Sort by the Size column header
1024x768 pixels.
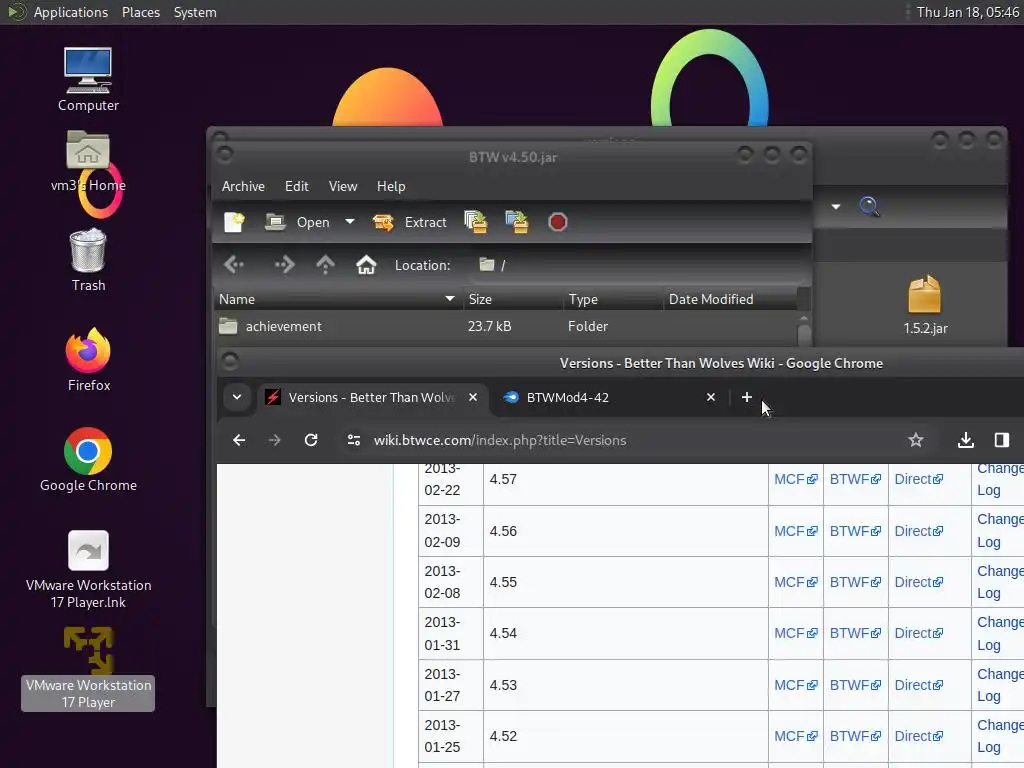coord(513,299)
